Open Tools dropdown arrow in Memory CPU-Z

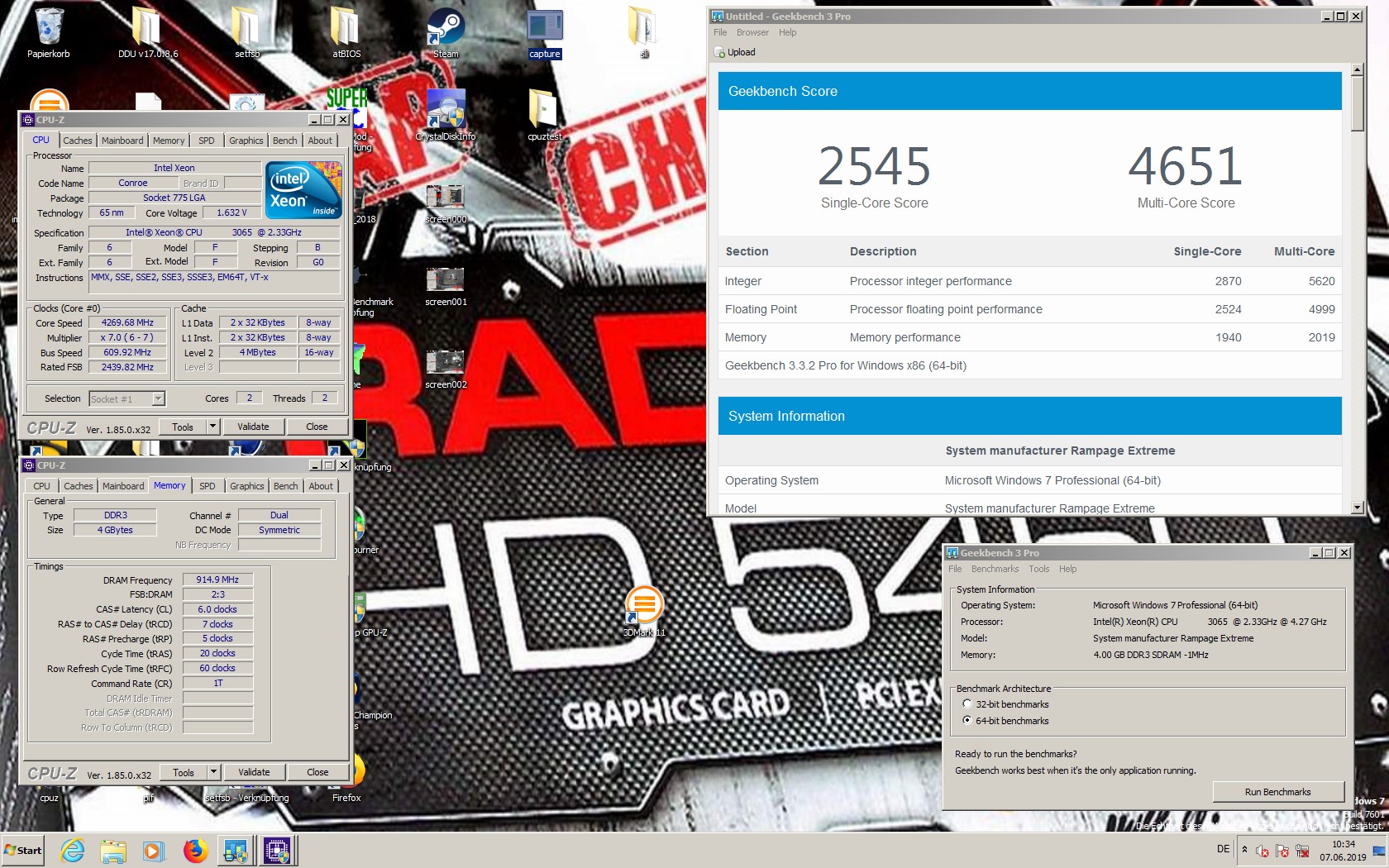pyautogui.click(x=213, y=772)
